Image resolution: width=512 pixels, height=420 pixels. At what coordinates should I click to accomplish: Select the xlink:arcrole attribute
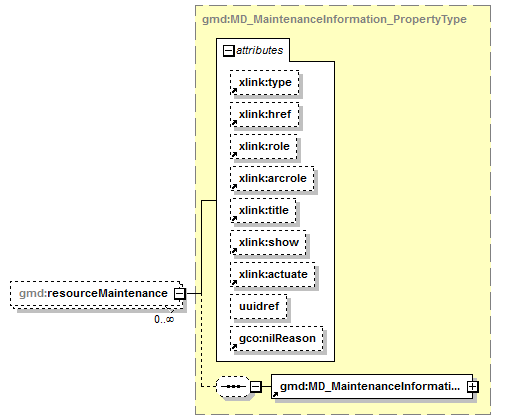point(272,178)
